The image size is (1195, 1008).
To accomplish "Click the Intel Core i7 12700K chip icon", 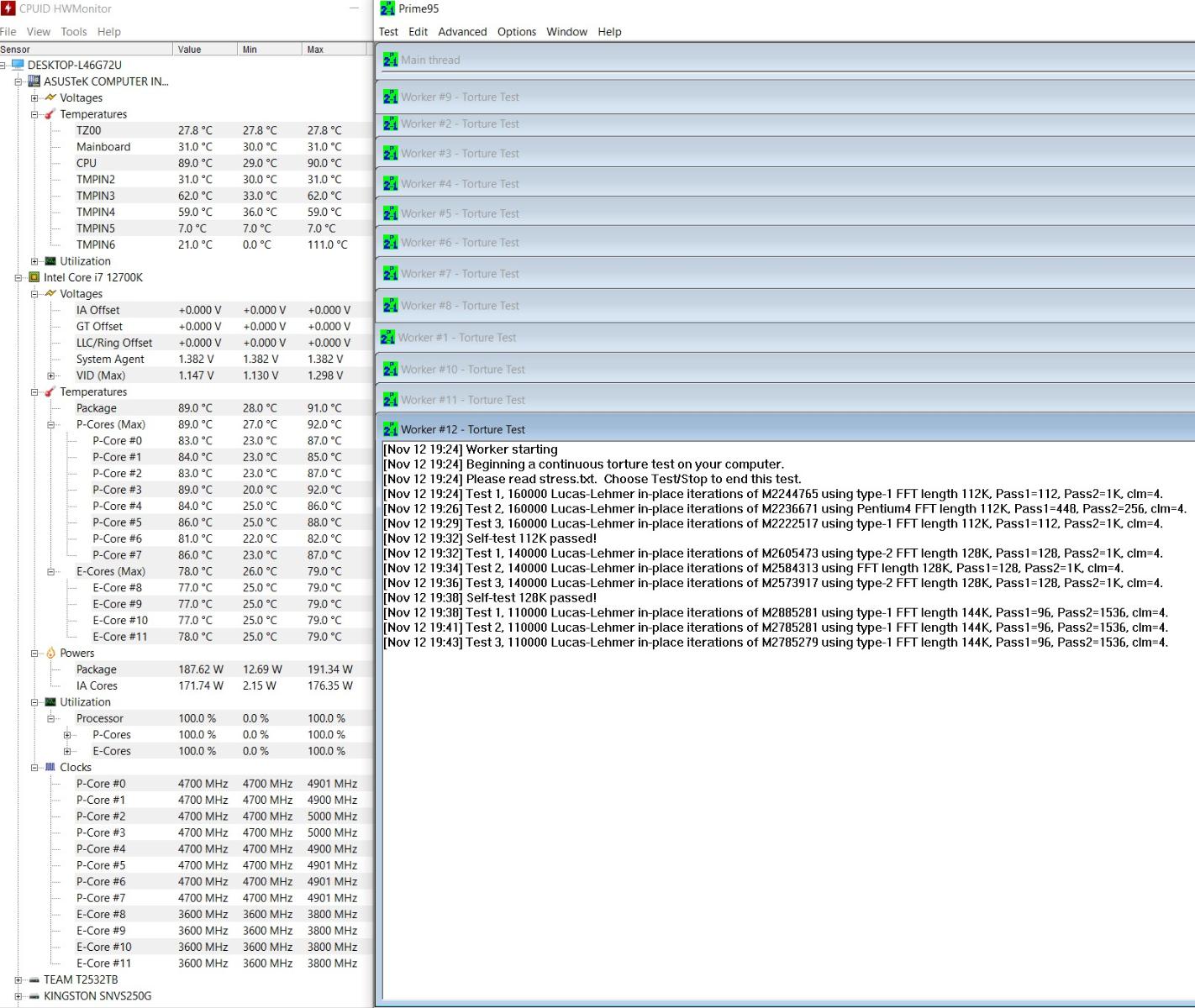I will (x=34, y=277).
